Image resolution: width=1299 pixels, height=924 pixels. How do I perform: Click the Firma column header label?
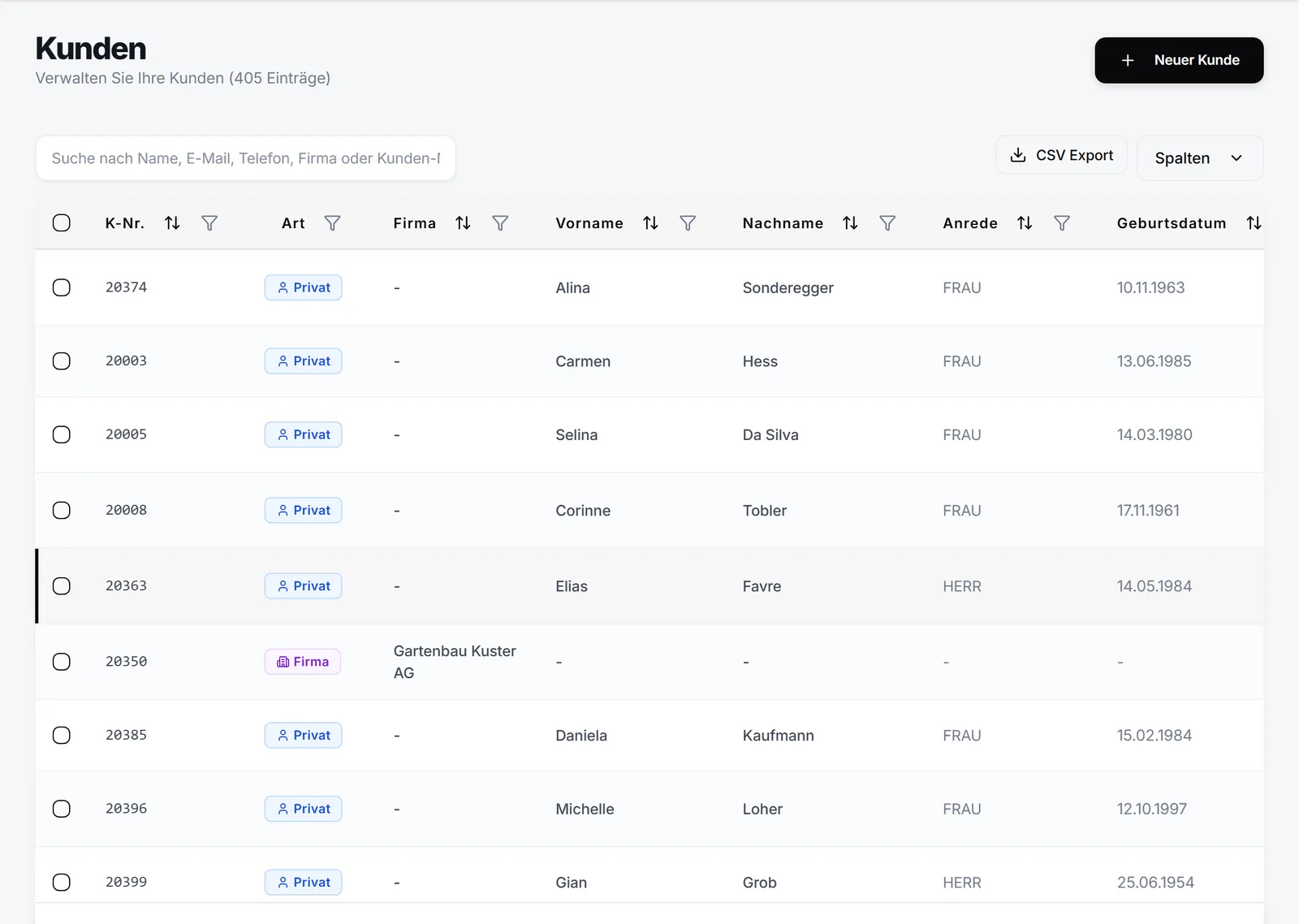(415, 223)
